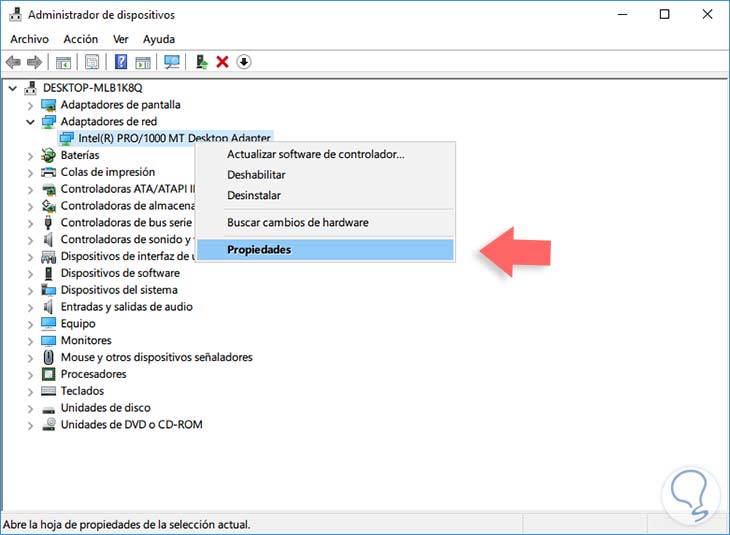Open the Archivo menu
Image resolution: width=730 pixels, height=535 pixels.
(29, 39)
